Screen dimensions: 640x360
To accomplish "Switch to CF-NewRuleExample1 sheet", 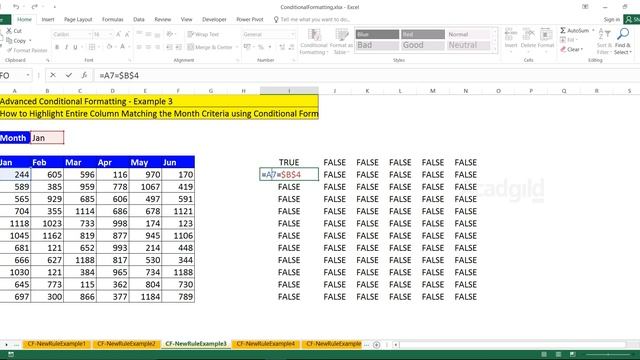I will point(57,344).
